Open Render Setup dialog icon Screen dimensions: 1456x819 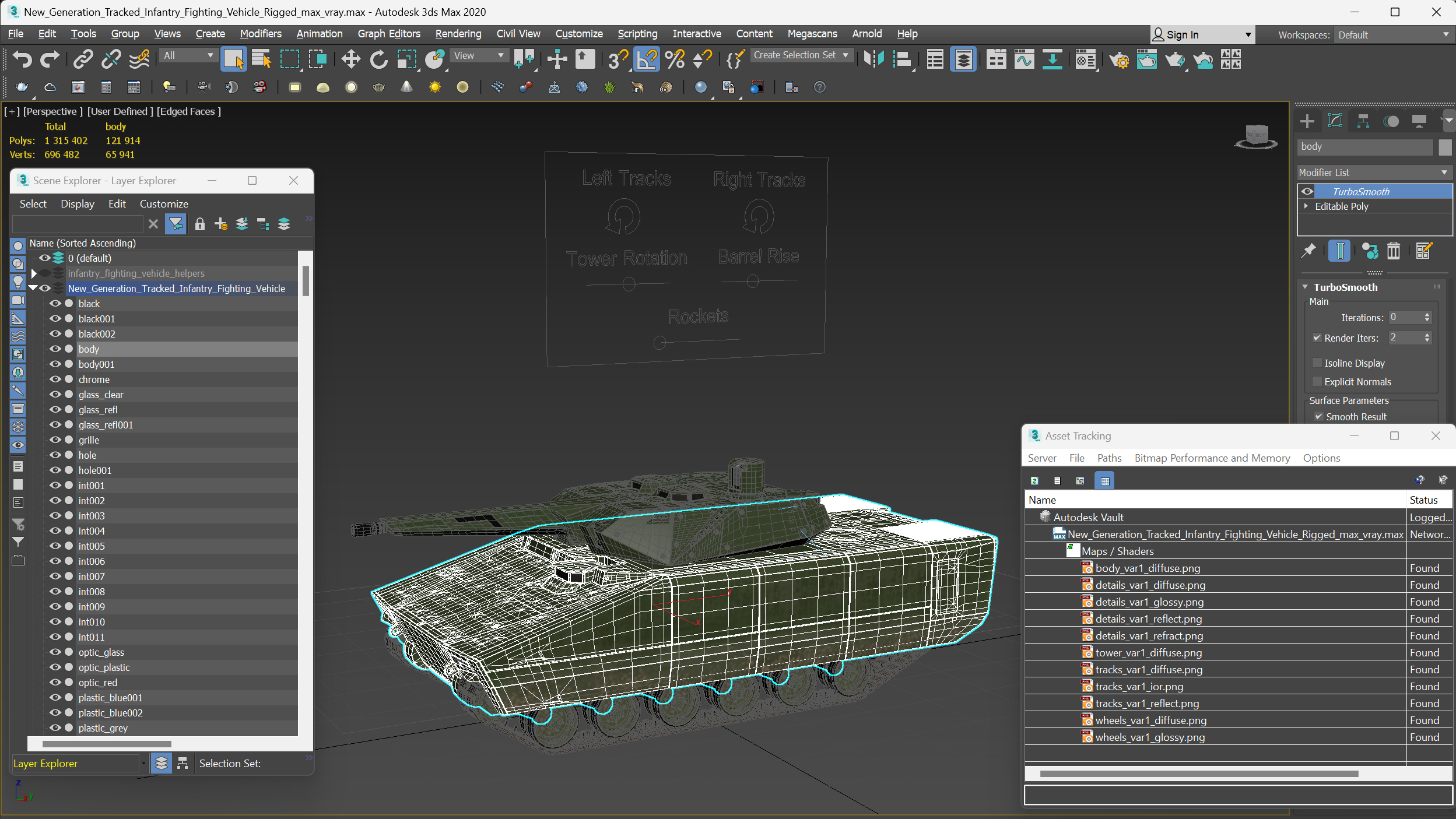(1119, 59)
